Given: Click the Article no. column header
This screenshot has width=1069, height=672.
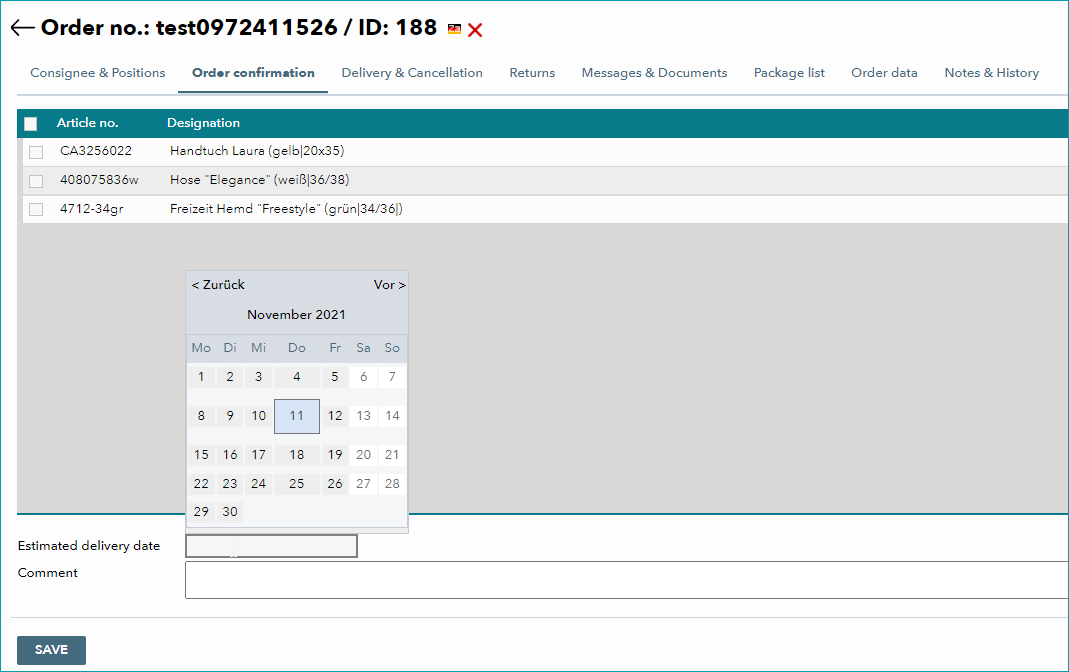Looking at the screenshot, I should [87, 123].
